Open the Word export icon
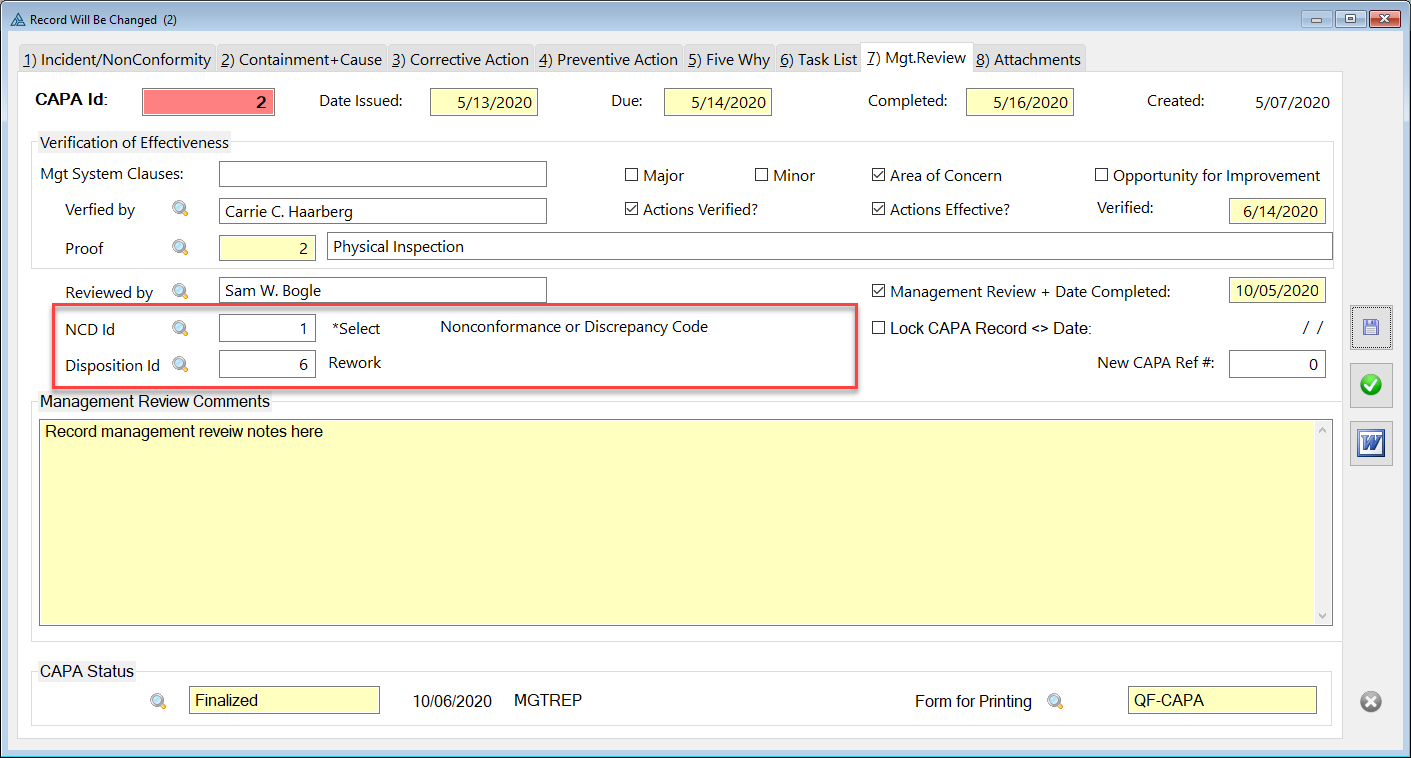1411x758 pixels. (x=1371, y=442)
